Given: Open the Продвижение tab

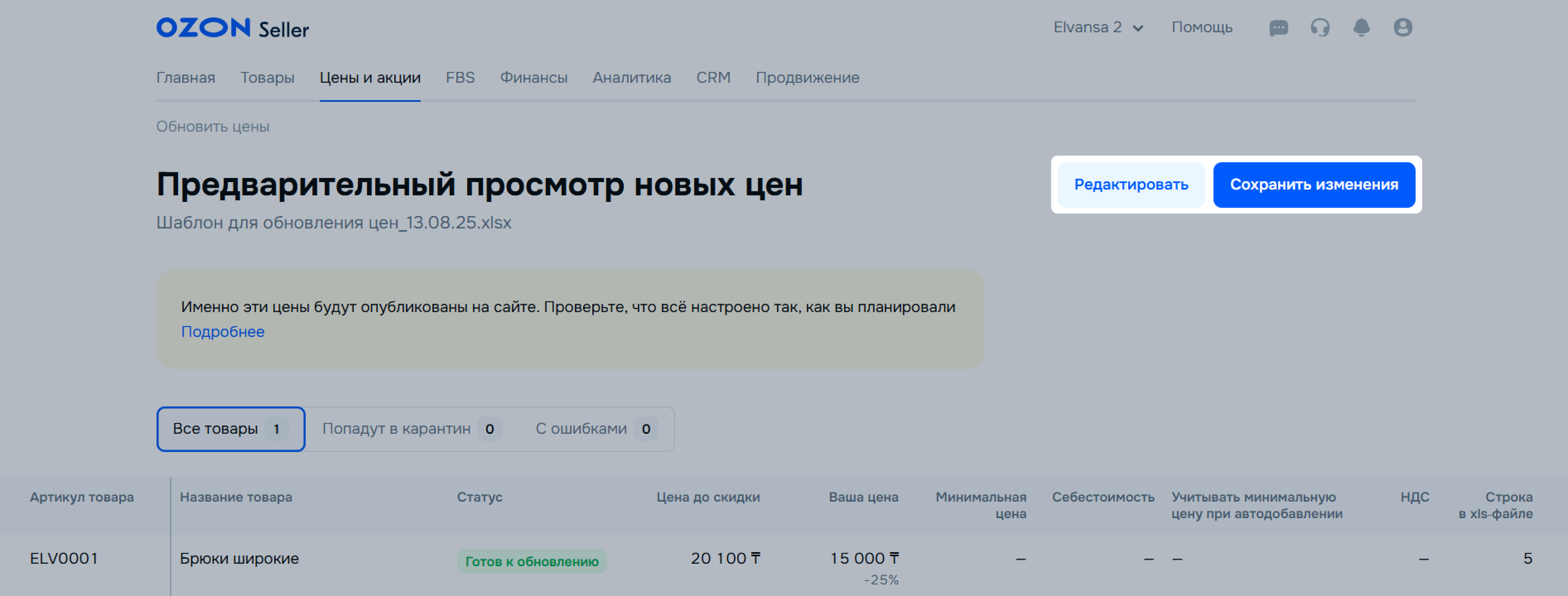Looking at the screenshot, I should coord(807,78).
